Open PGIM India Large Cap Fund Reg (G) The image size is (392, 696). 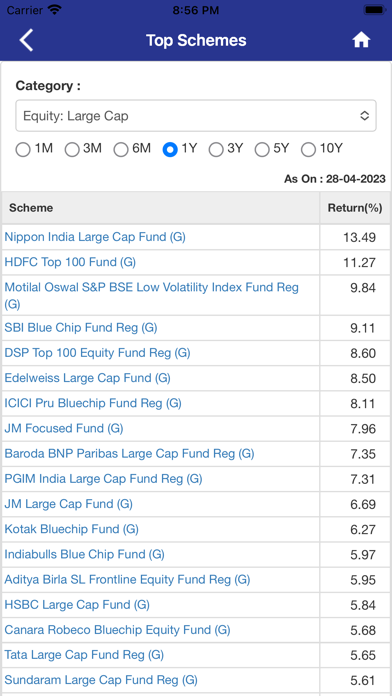point(103,479)
